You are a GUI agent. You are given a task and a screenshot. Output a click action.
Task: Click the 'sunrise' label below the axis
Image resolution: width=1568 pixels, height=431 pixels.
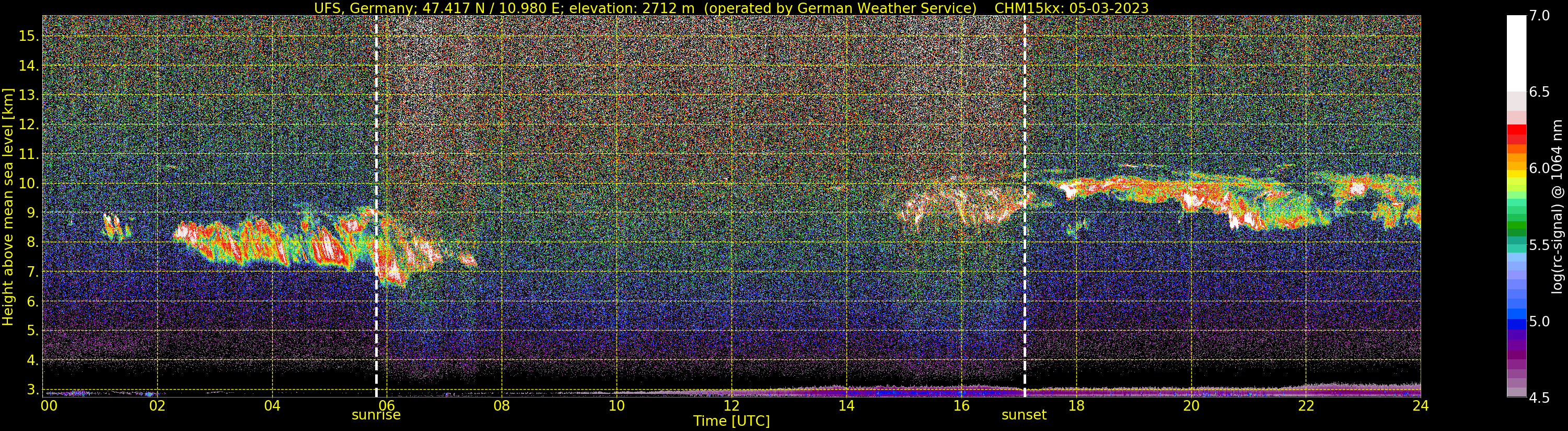[x=376, y=415]
